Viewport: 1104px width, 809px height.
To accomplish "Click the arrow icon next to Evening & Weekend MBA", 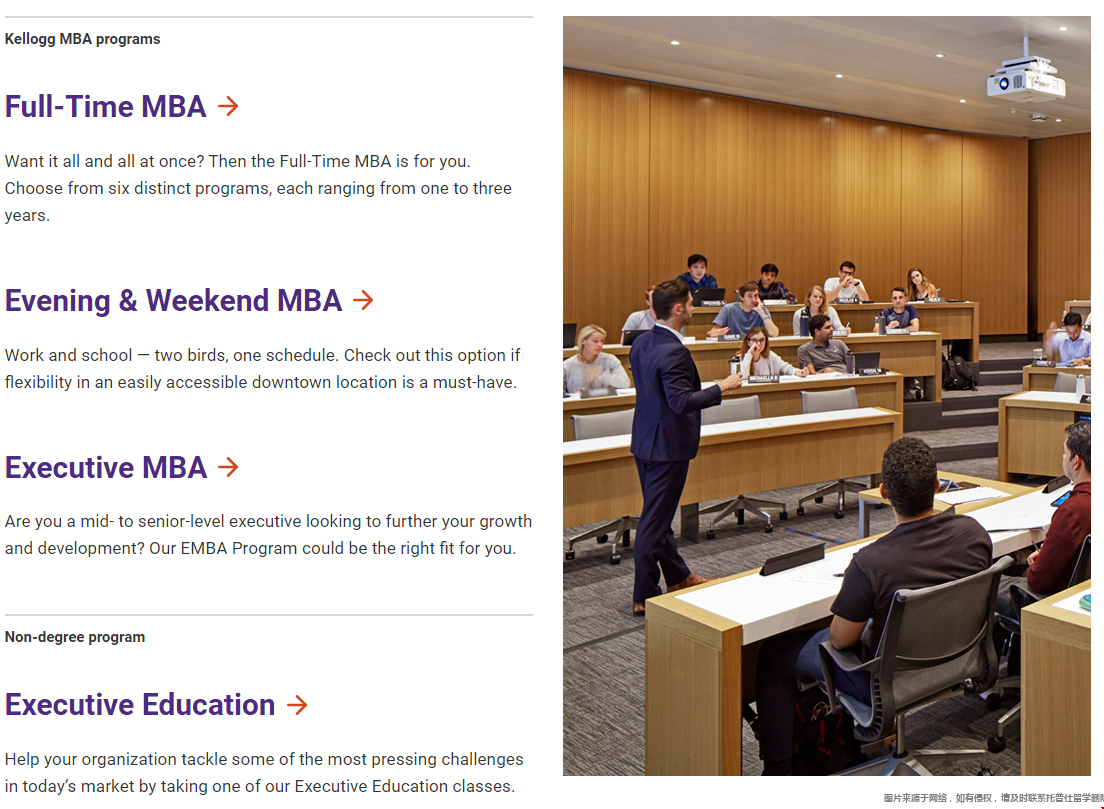I will [x=363, y=300].
